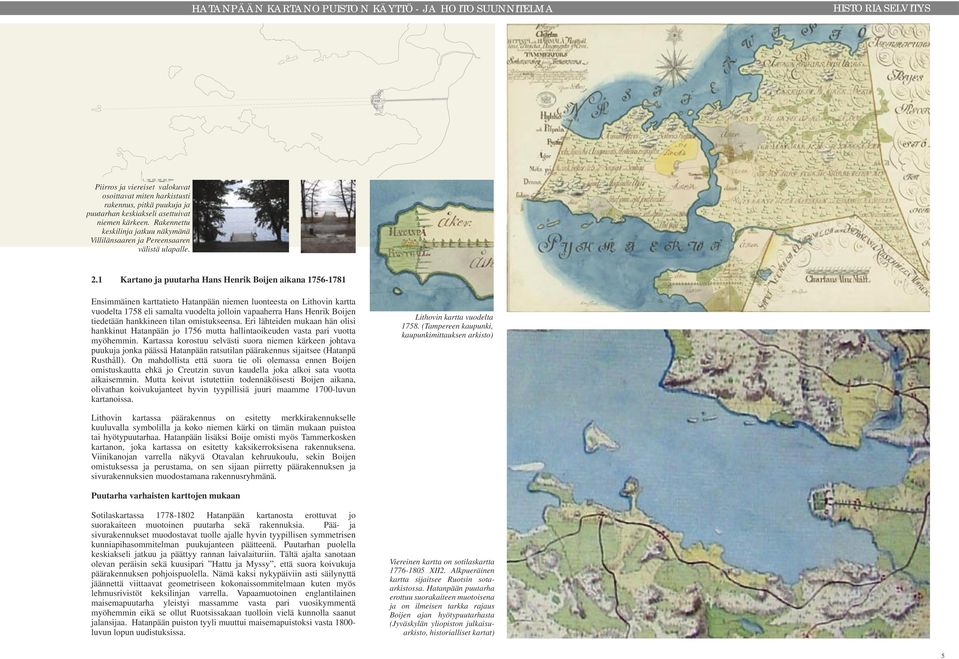Click the caption starting "Piirros ja viereiset valokuvat"
This screenshot has height=659, width=959.
[139, 218]
